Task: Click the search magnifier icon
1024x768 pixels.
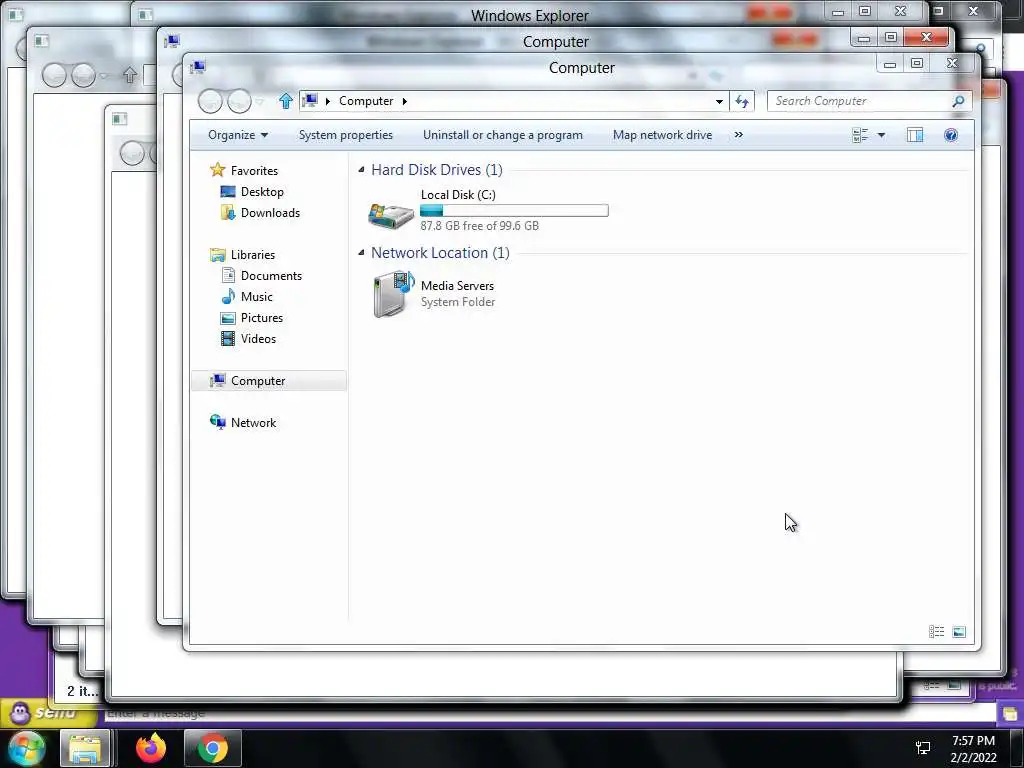Action: (958, 101)
